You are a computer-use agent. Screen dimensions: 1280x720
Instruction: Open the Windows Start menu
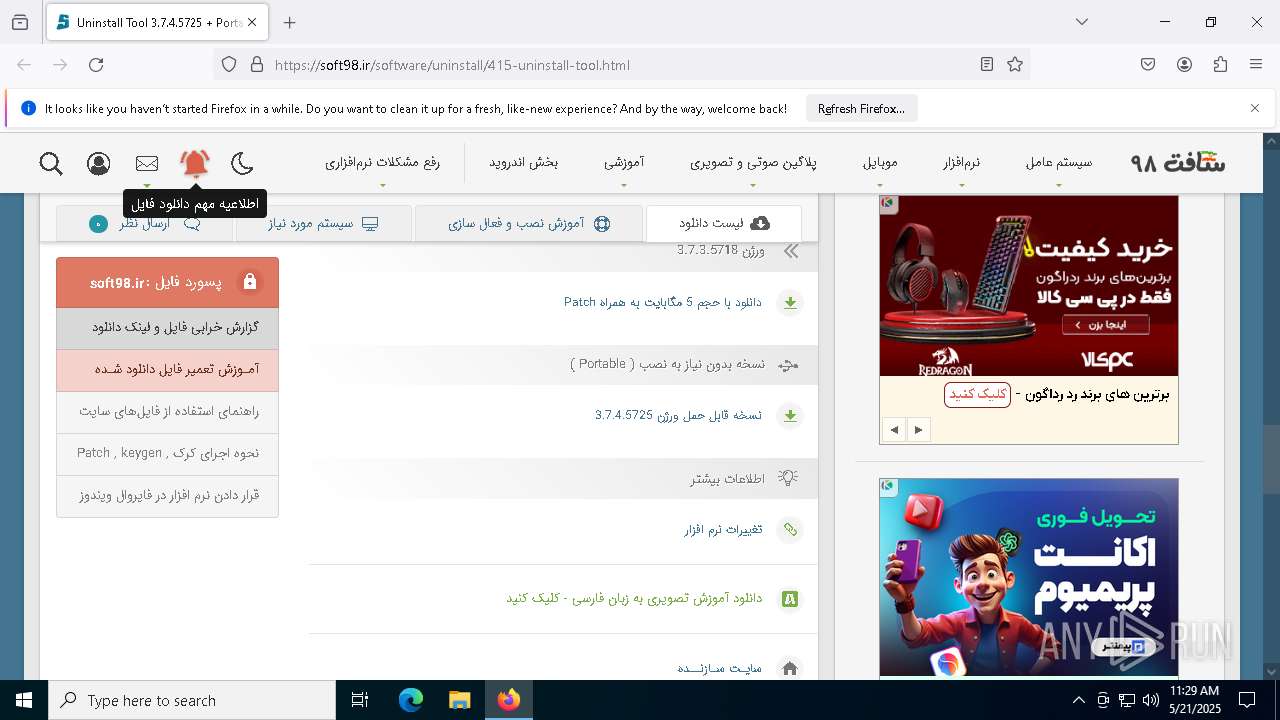[x=24, y=700]
